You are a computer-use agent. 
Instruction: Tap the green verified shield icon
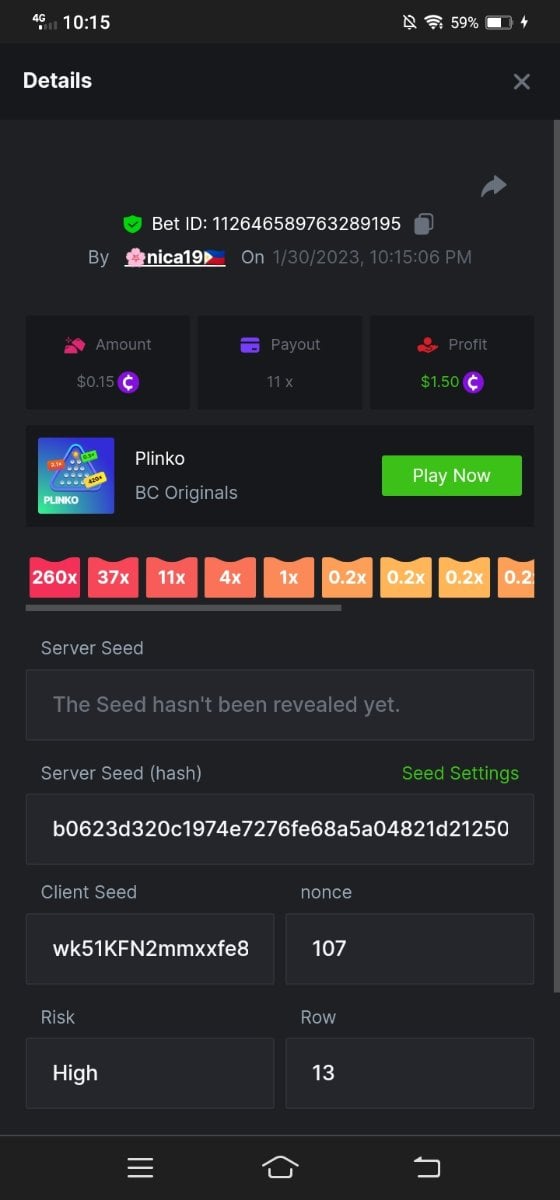tap(132, 223)
